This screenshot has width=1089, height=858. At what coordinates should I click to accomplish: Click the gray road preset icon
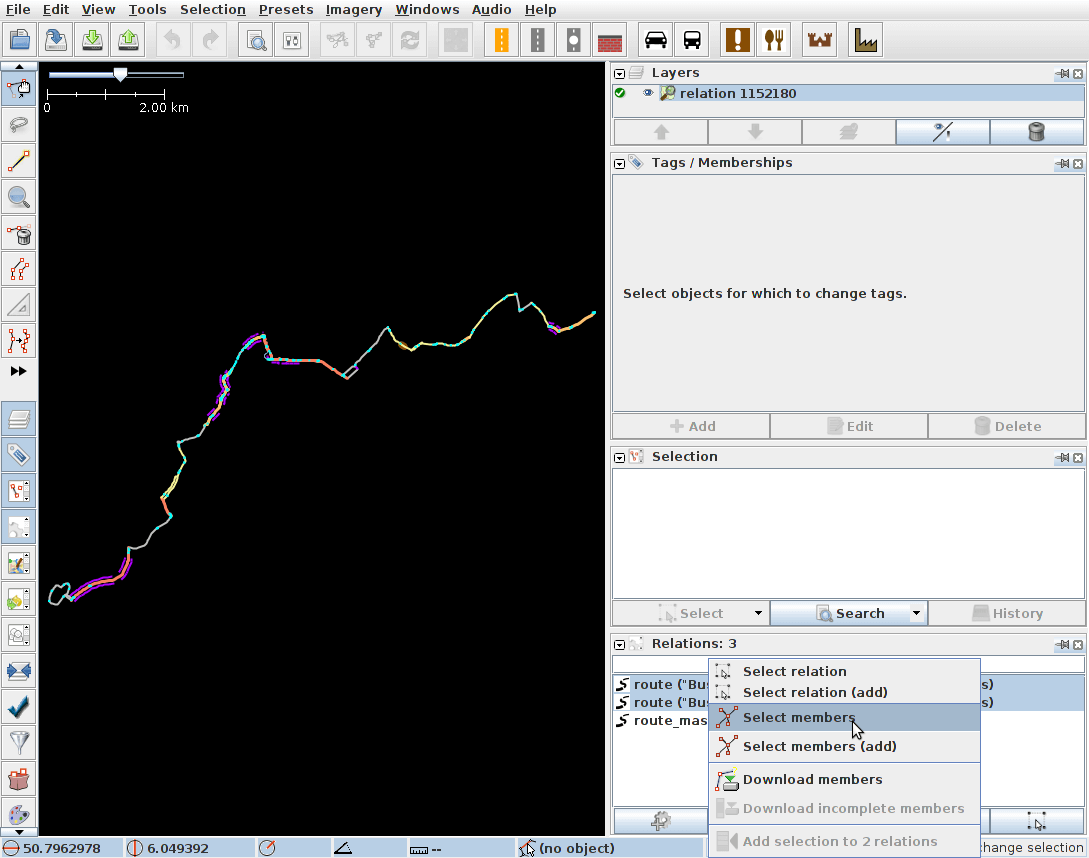pyautogui.click(x=538, y=40)
